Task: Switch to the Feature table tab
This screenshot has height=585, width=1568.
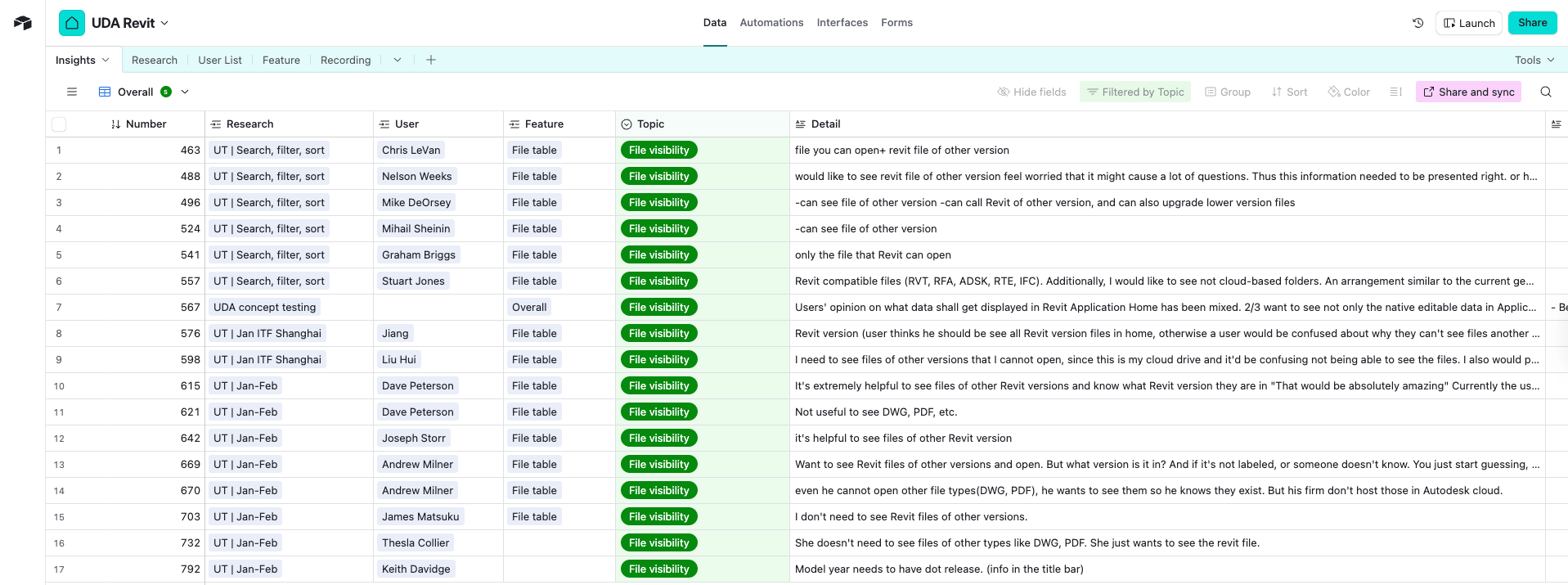Action: (x=281, y=60)
